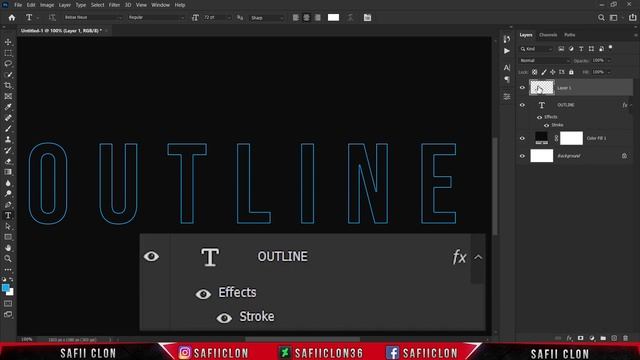
Task: Select the Brush tool
Action: [8, 129]
